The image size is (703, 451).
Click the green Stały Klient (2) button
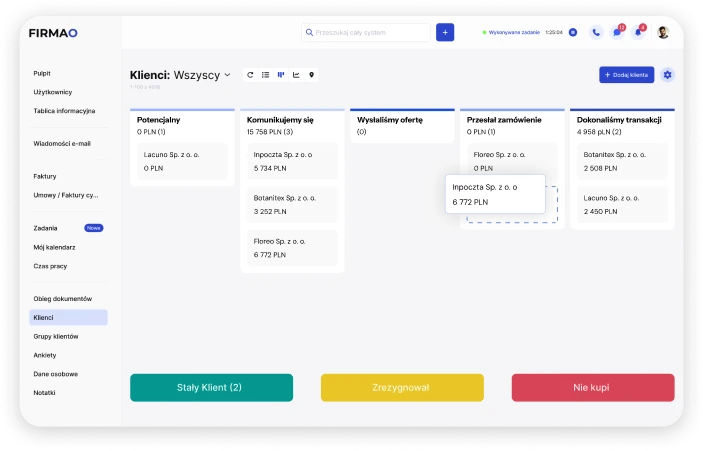[x=211, y=387]
